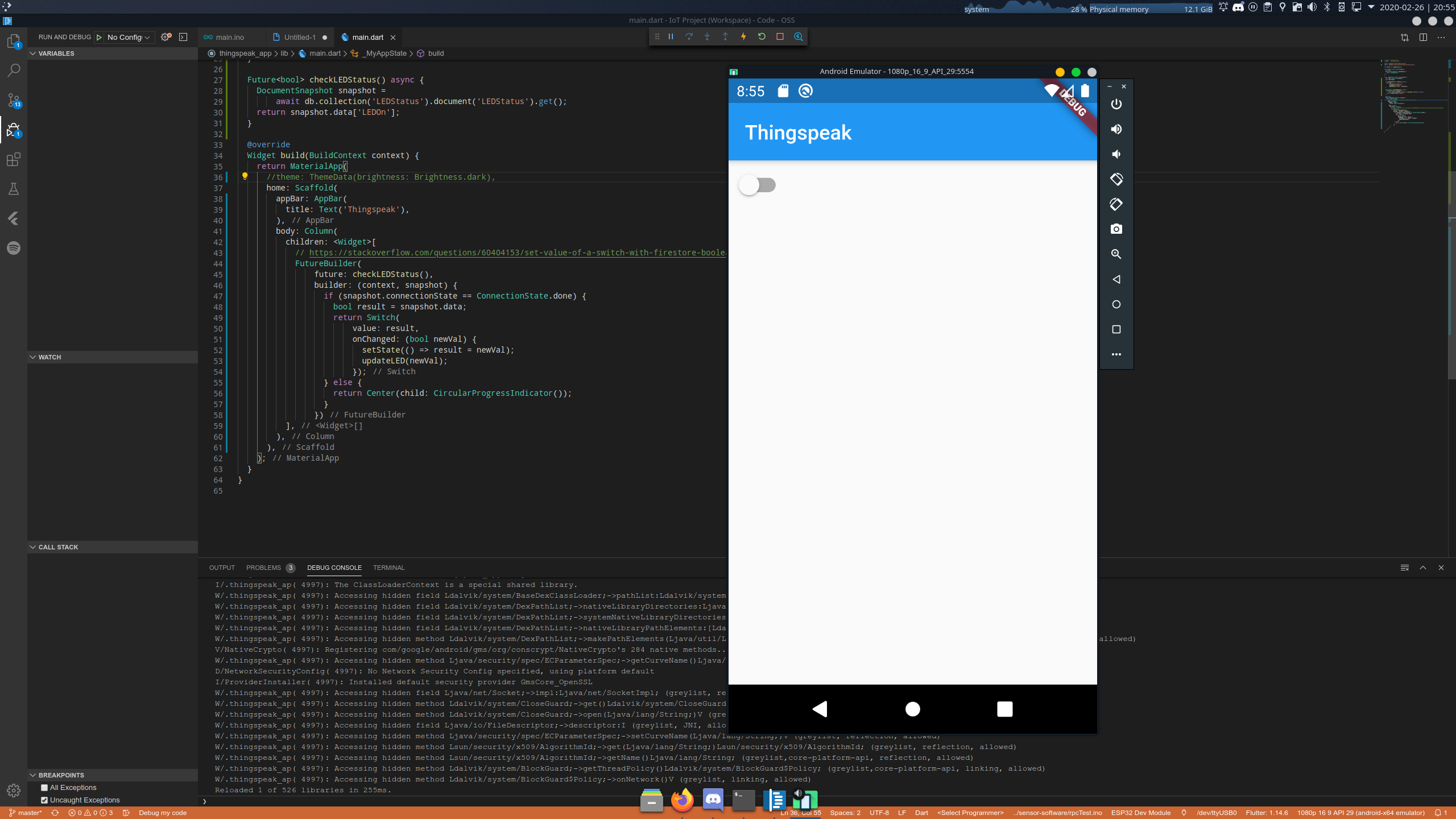Rotate the emulator counterclockwise

click(x=1115, y=179)
